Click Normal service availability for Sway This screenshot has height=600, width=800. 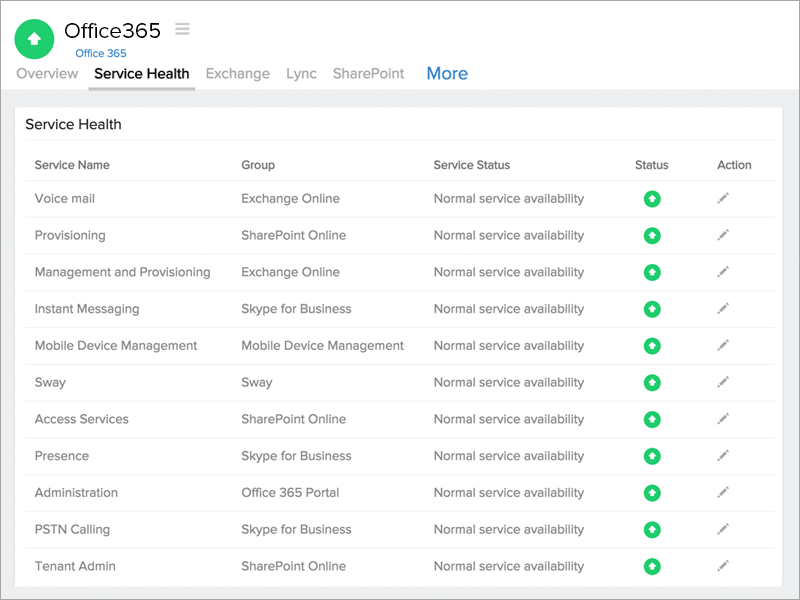pos(509,382)
